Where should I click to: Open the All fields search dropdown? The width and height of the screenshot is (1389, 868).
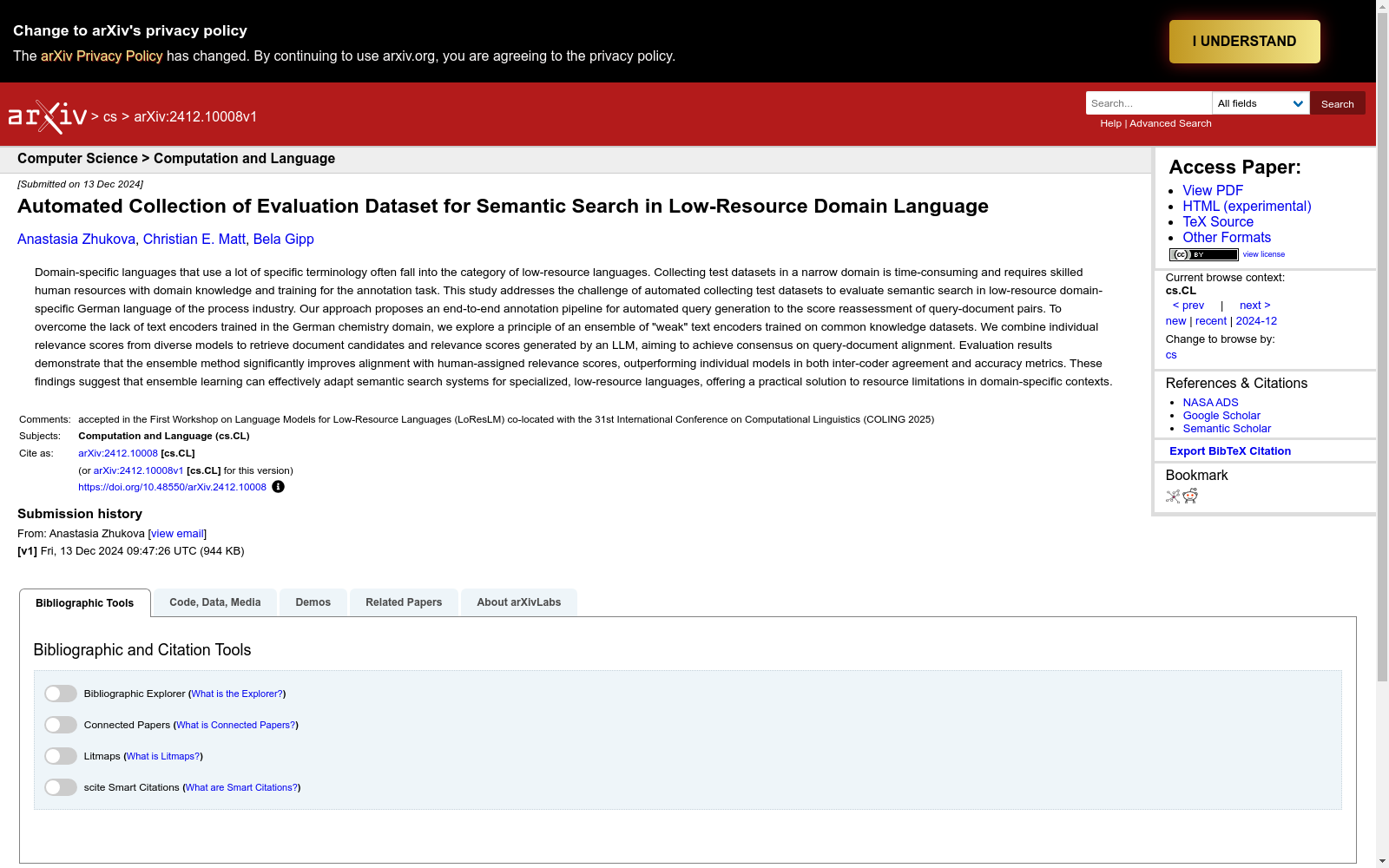pos(1261,103)
